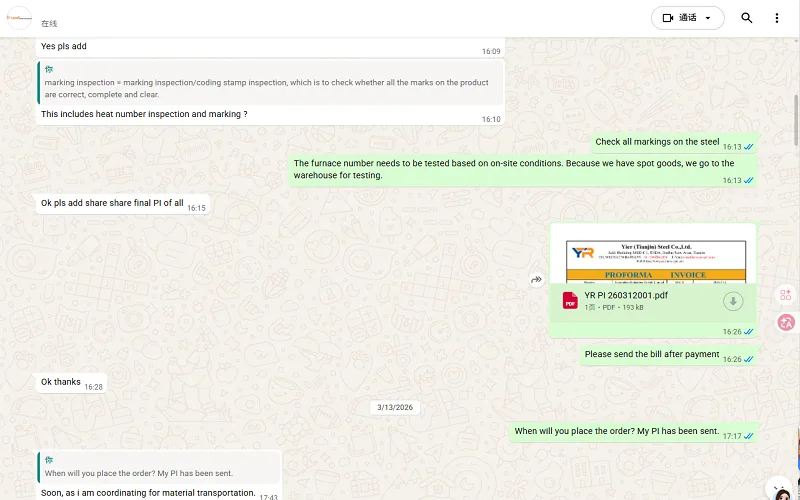
Task: Click the quoted 'When will you place the order' reply
Action: [160, 467]
